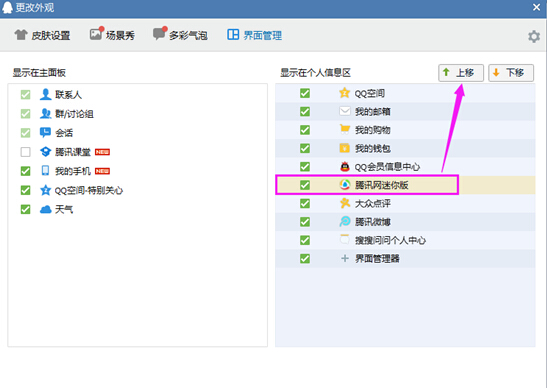Click the 我的钱包 wallet icon

click(345, 148)
